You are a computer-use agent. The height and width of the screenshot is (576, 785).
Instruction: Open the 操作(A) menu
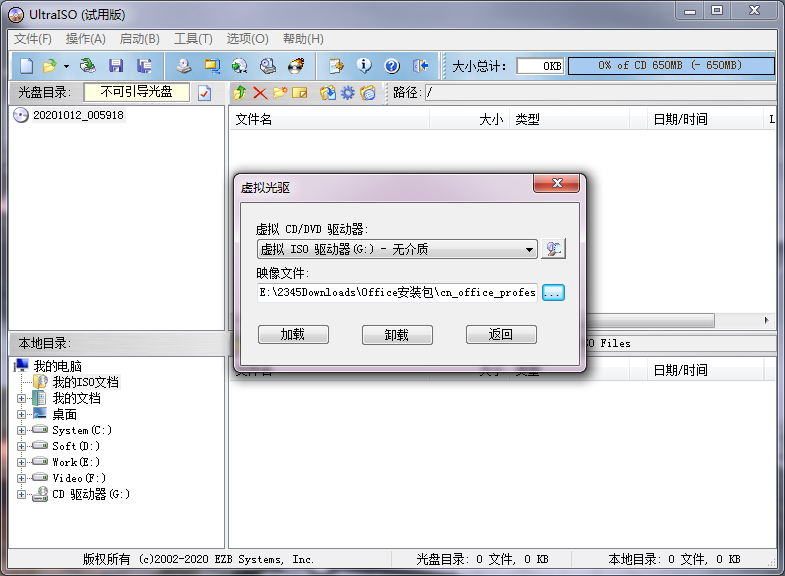click(x=86, y=39)
